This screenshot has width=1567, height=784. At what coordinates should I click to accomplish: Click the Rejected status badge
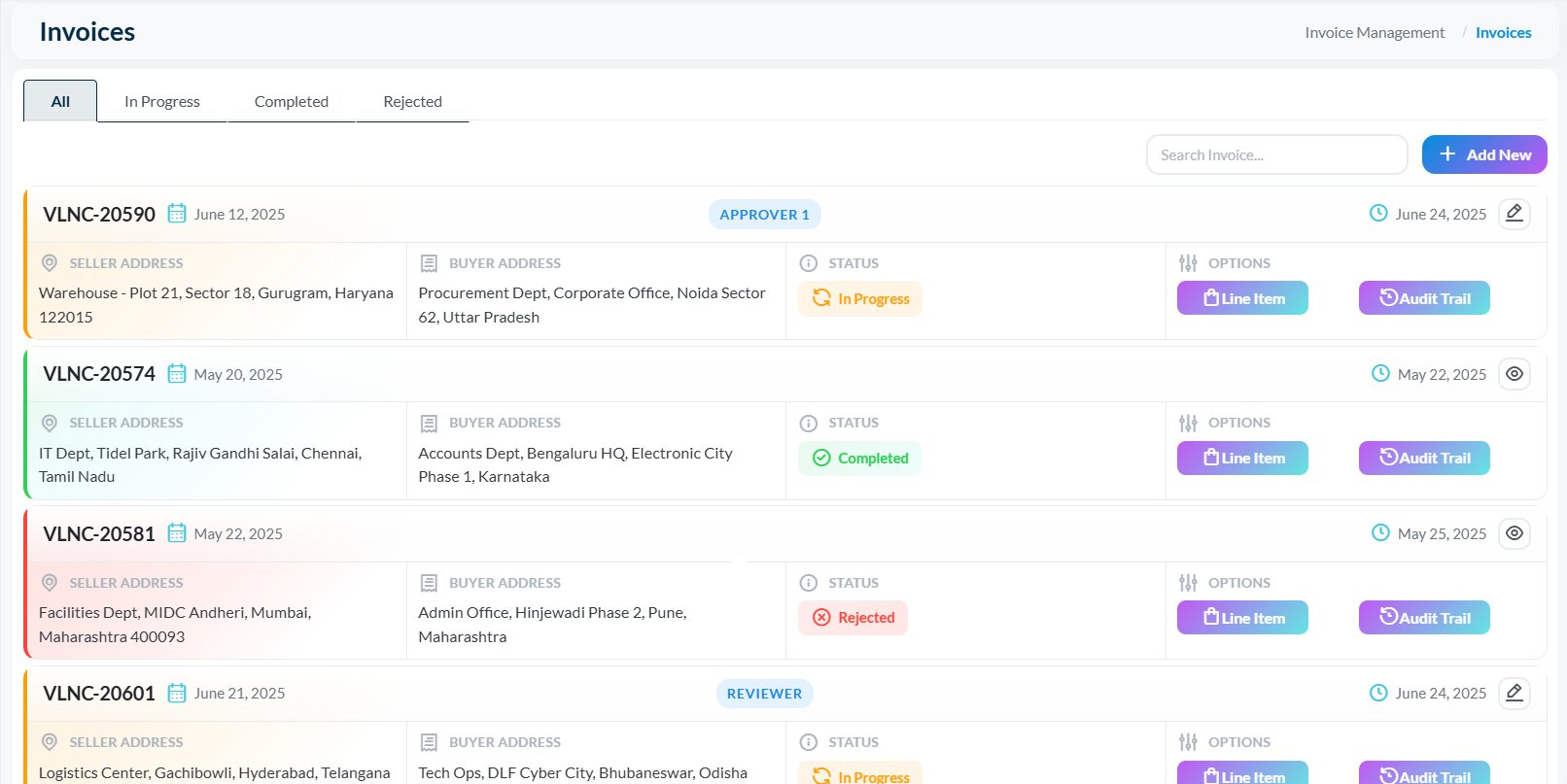point(853,618)
